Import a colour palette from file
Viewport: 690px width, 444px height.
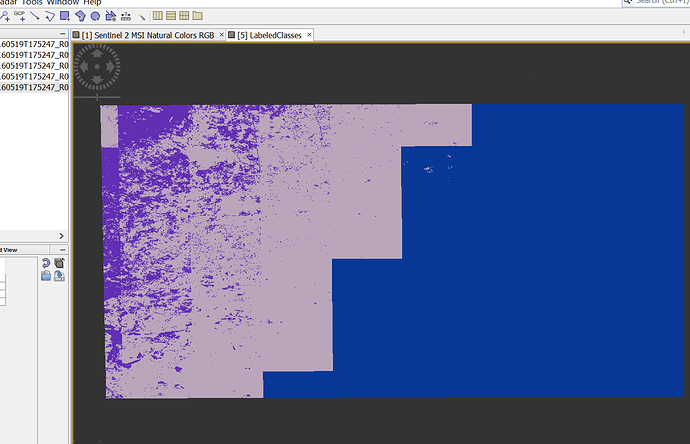[46, 276]
